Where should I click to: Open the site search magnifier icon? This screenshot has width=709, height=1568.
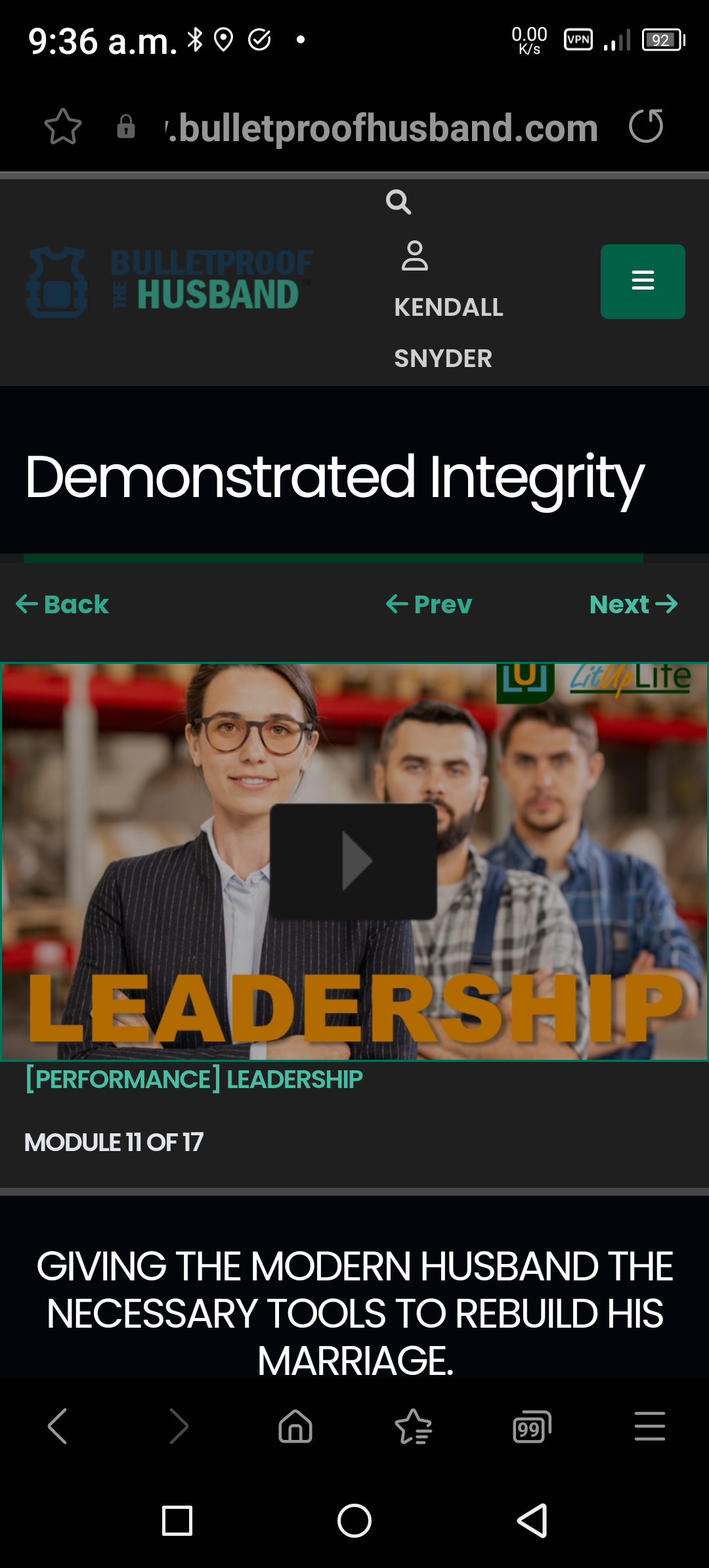pos(398,202)
